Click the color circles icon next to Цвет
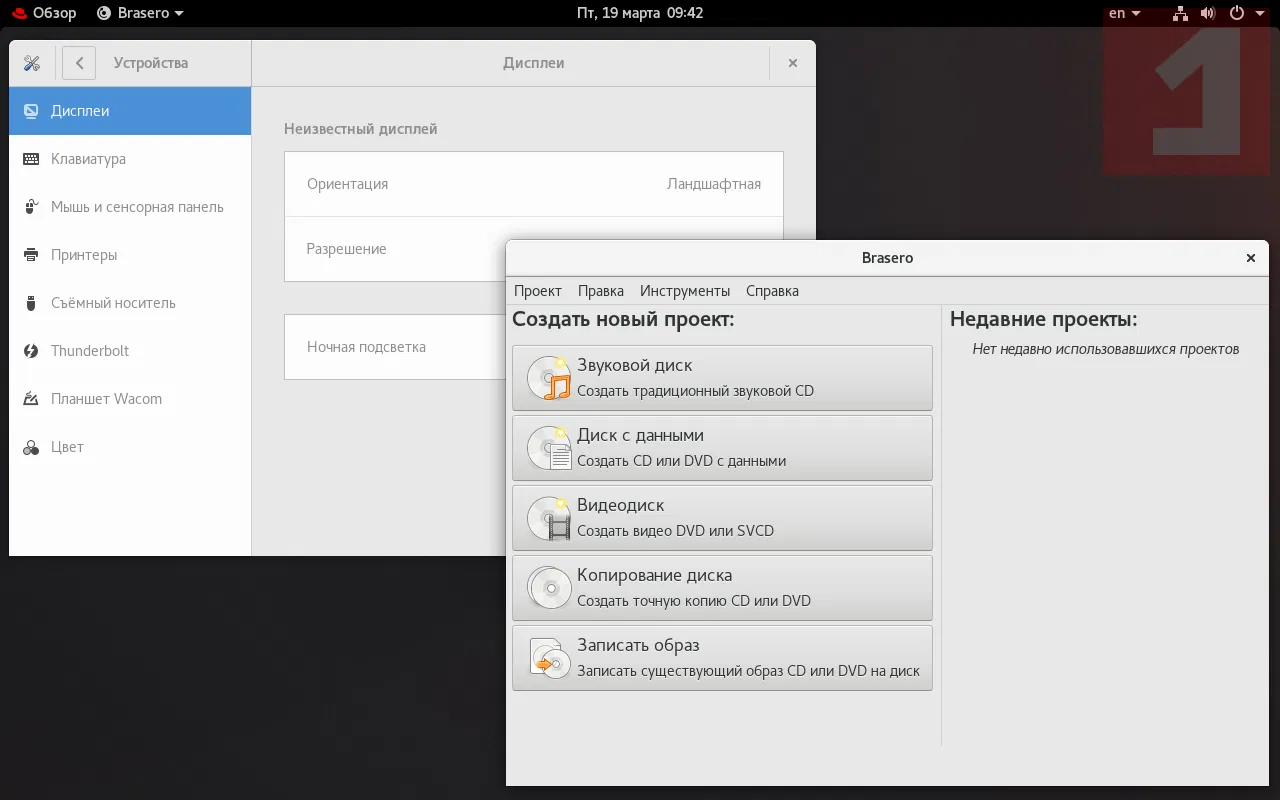 point(31,447)
